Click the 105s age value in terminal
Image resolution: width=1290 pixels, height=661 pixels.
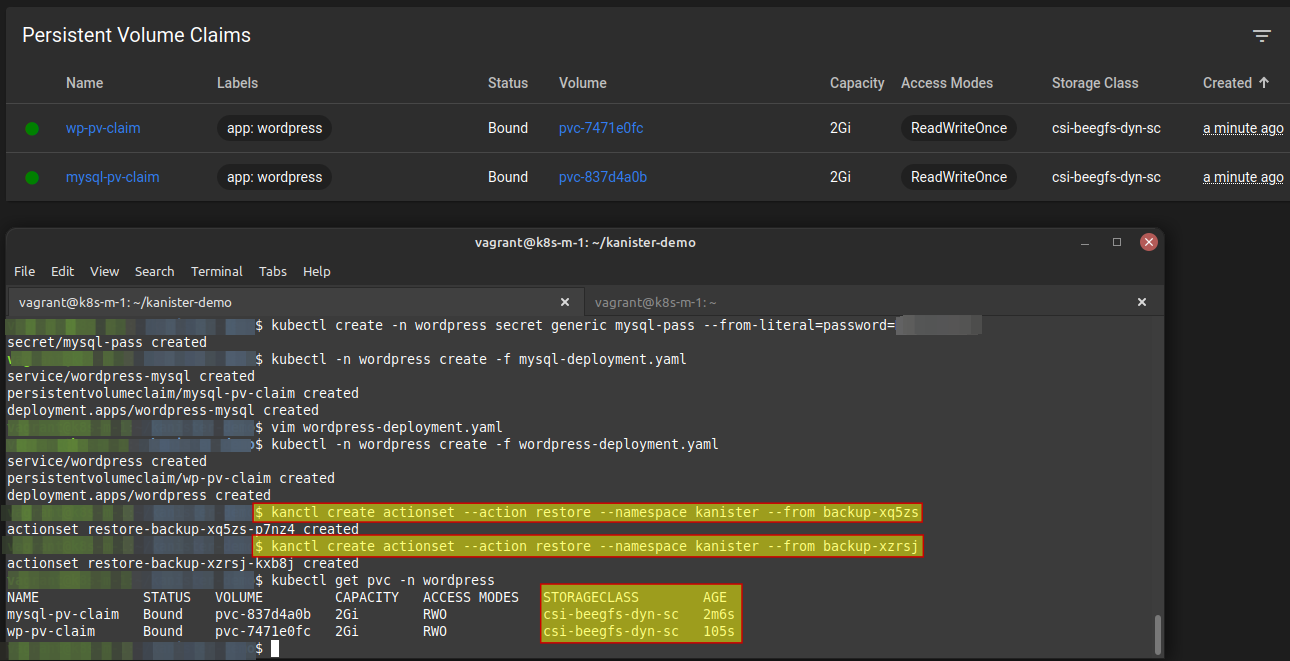[x=719, y=631]
